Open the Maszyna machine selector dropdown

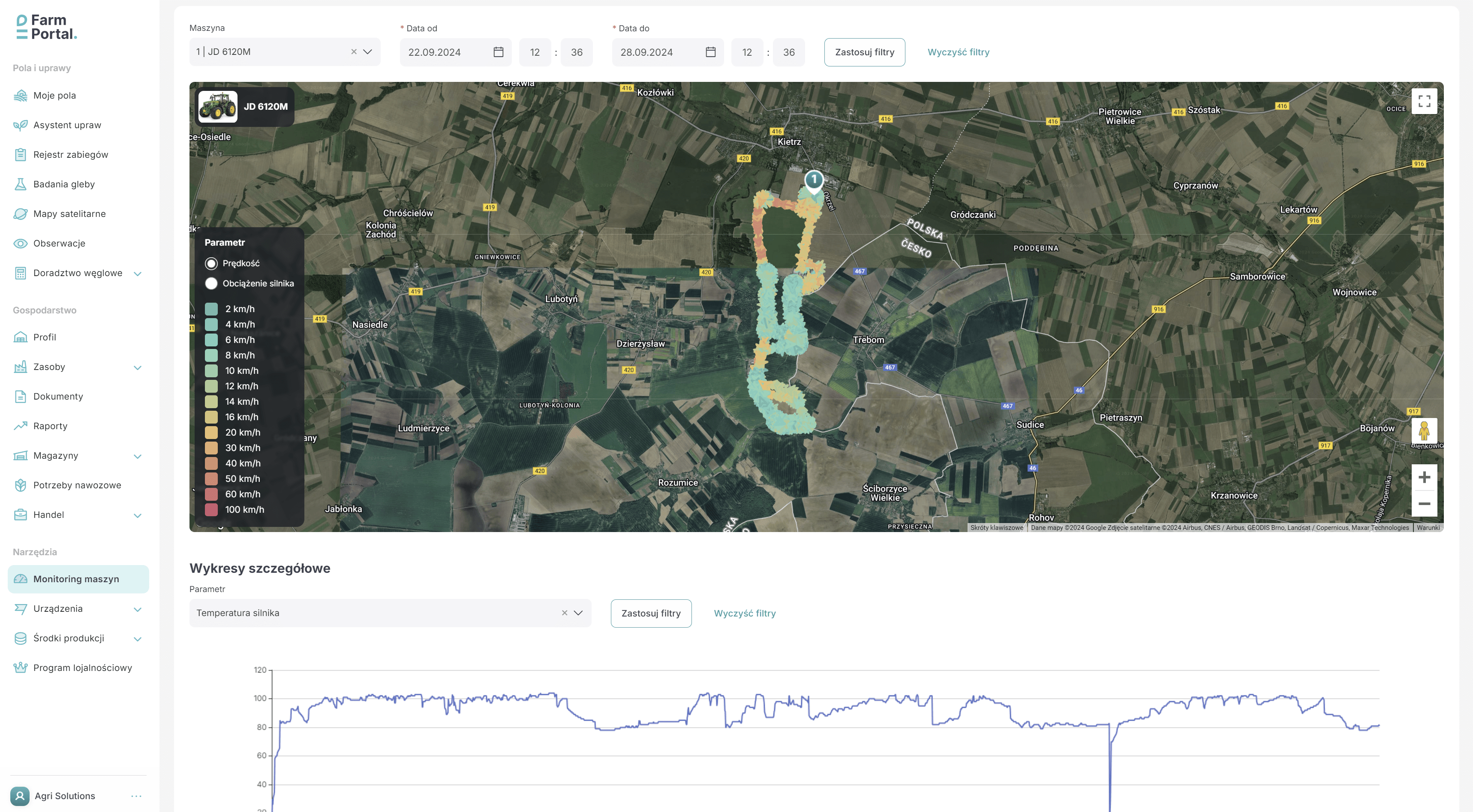point(368,52)
